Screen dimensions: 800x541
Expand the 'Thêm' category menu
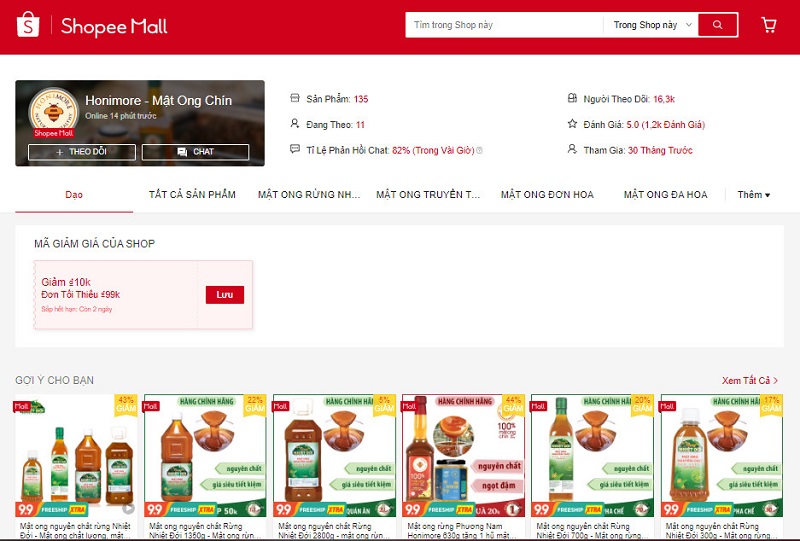[x=754, y=195]
